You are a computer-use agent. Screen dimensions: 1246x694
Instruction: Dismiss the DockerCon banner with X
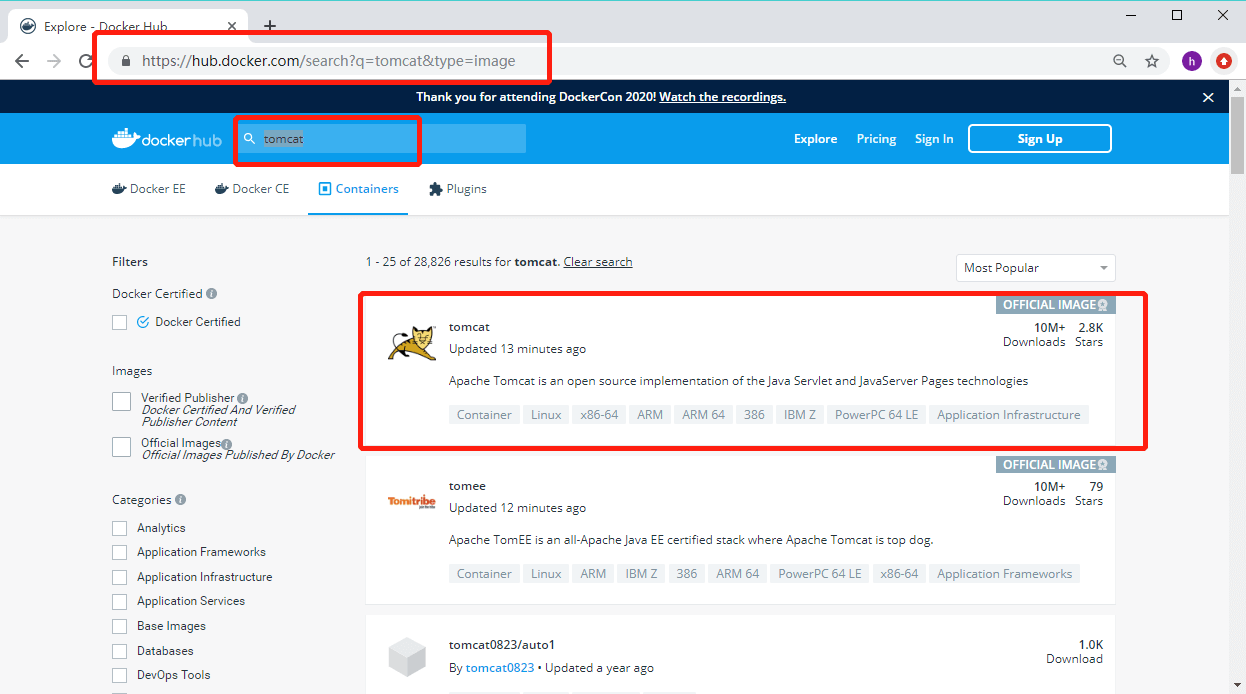coord(1208,97)
